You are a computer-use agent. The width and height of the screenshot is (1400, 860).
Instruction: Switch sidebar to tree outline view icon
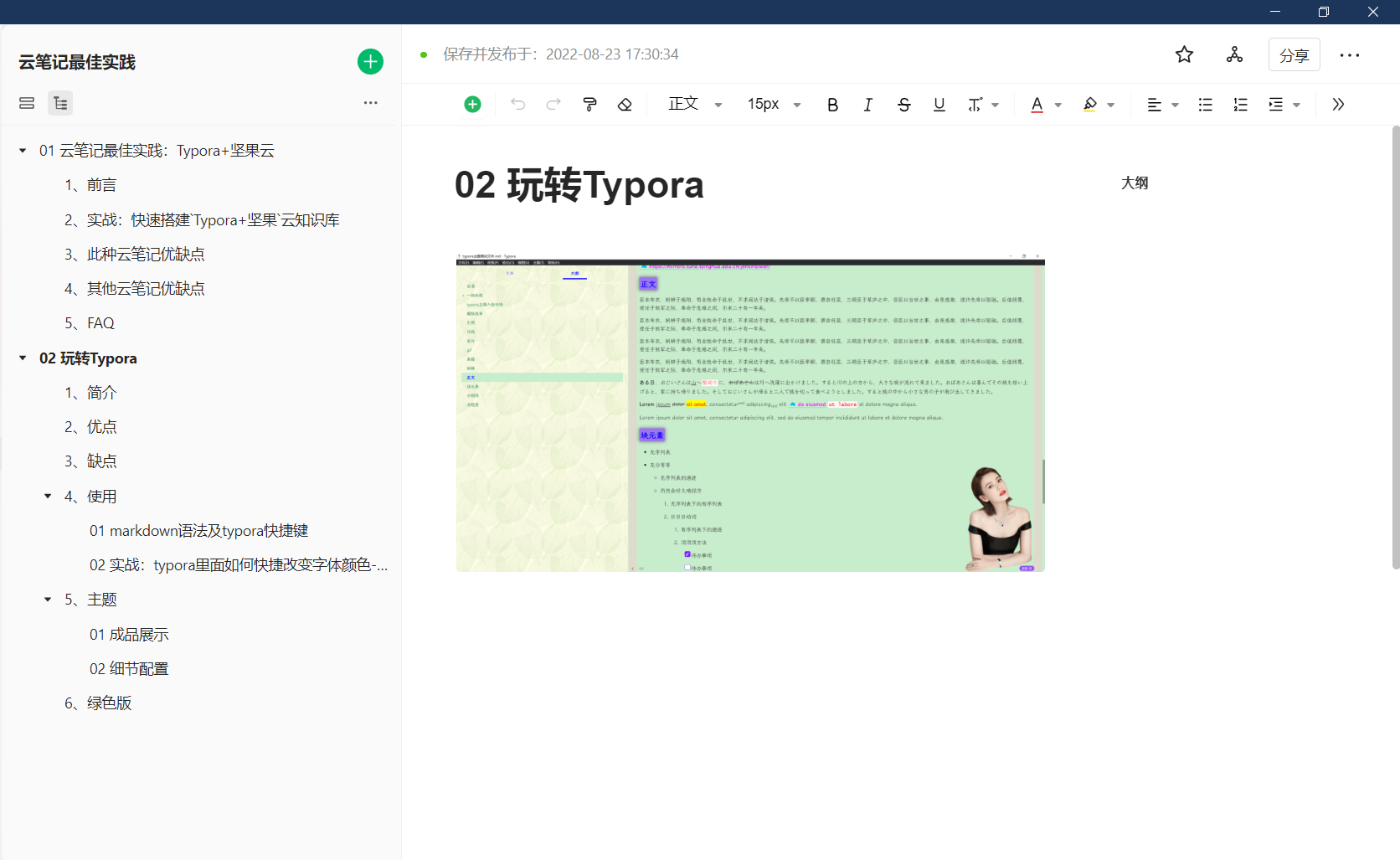pyautogui.click(x=60, y=103)
